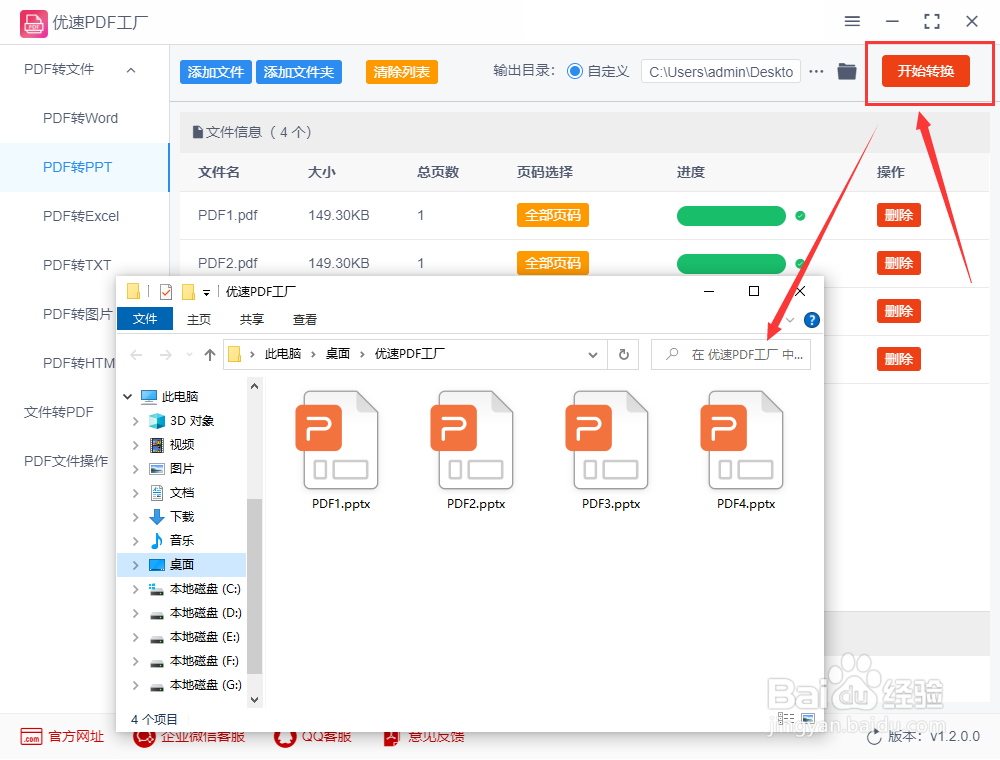This screenshot has width=1000, height=760.
Task: Click 全部页码 for PDF1.pdf
Action: [x=552, y=216]
